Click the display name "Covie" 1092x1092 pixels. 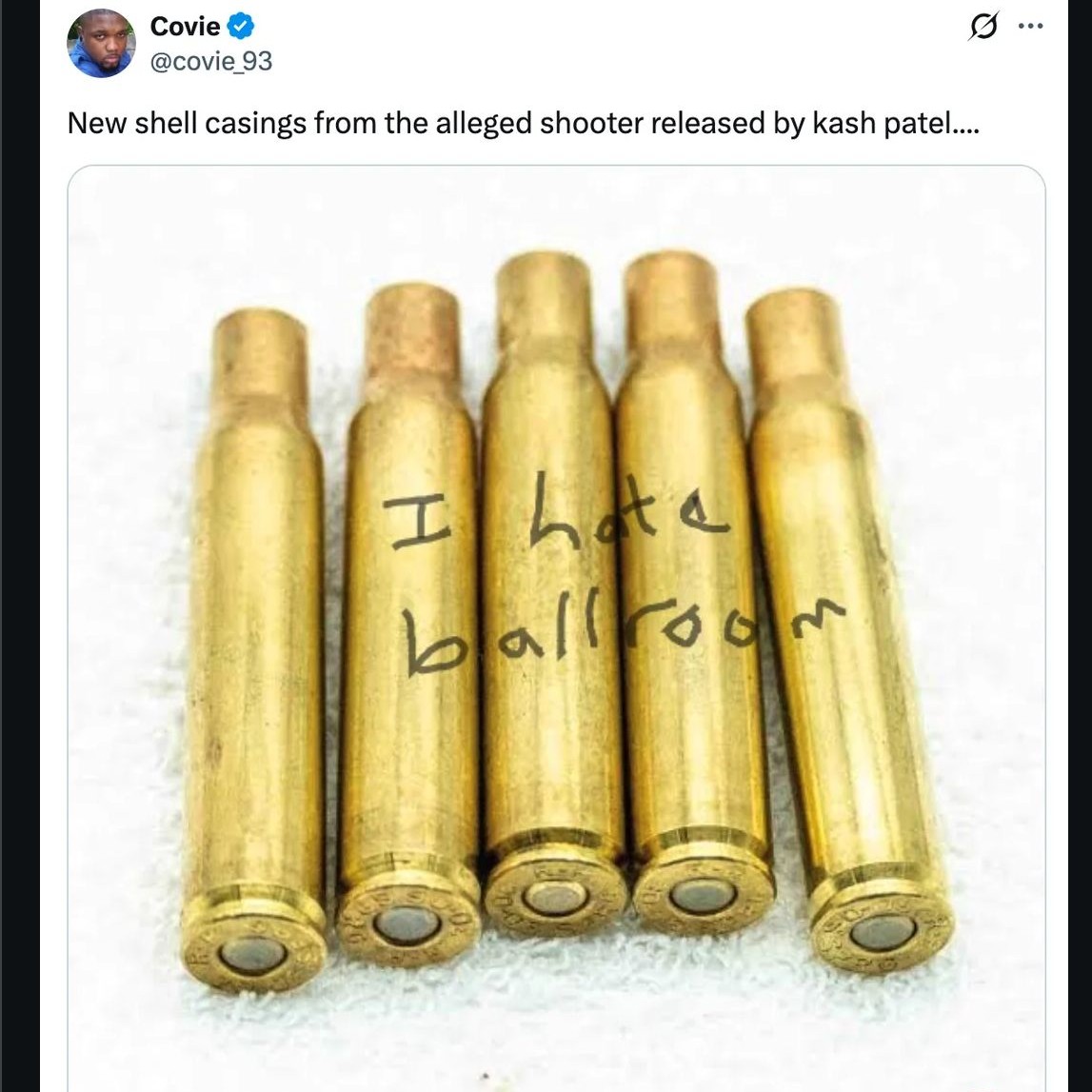point(185,27)
